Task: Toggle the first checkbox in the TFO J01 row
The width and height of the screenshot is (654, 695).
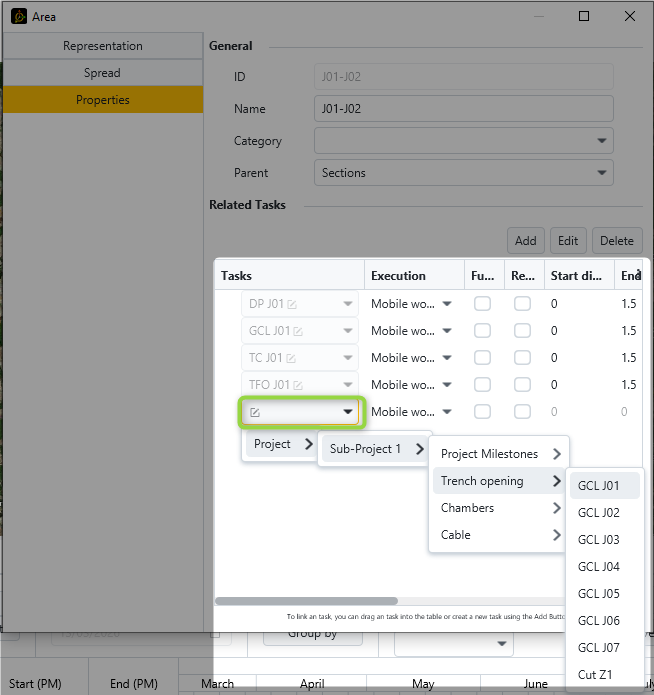Action: [x=482, y=385]
